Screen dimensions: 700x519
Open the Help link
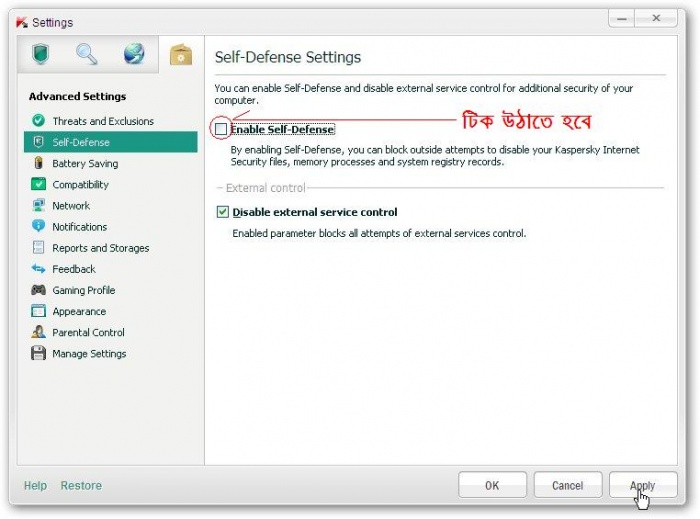click(x=35, y=486)
